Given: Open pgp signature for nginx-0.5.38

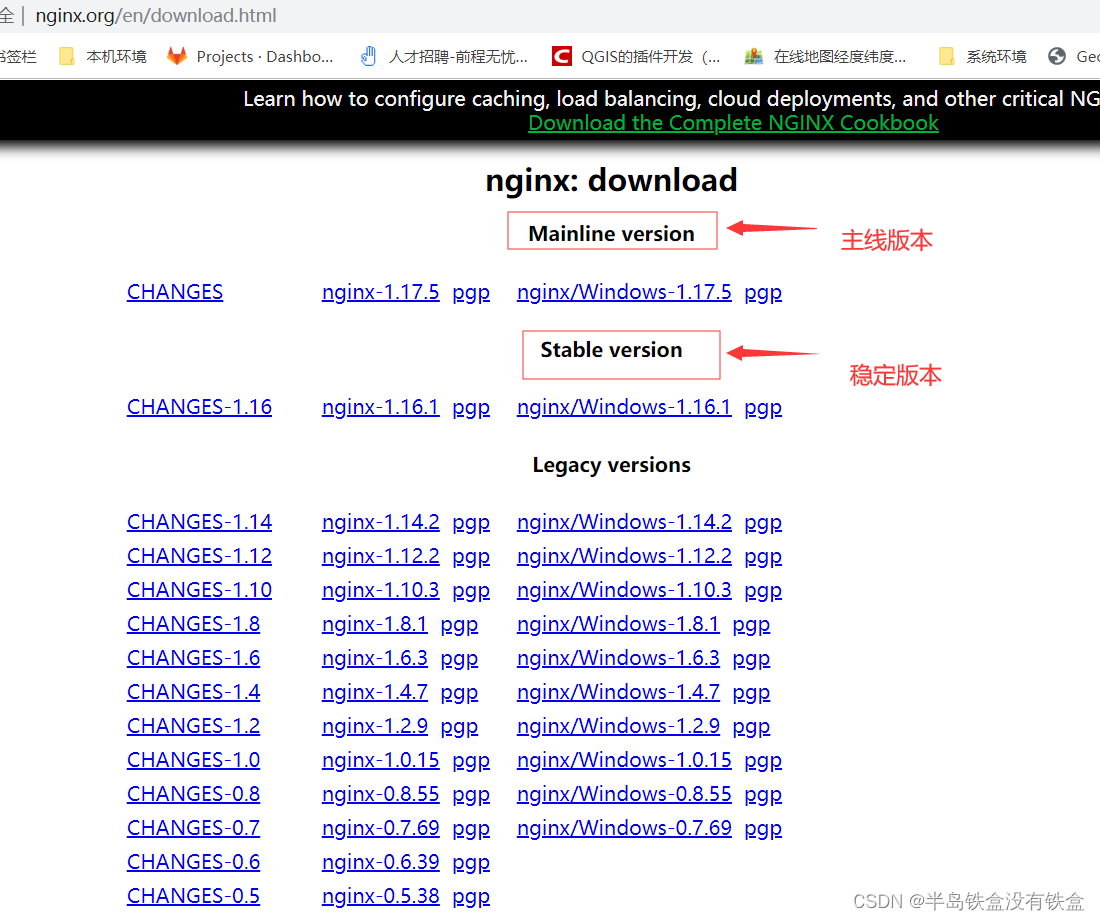Looking at the screenshot, I should pyautogui.click(x=471, y=898).
